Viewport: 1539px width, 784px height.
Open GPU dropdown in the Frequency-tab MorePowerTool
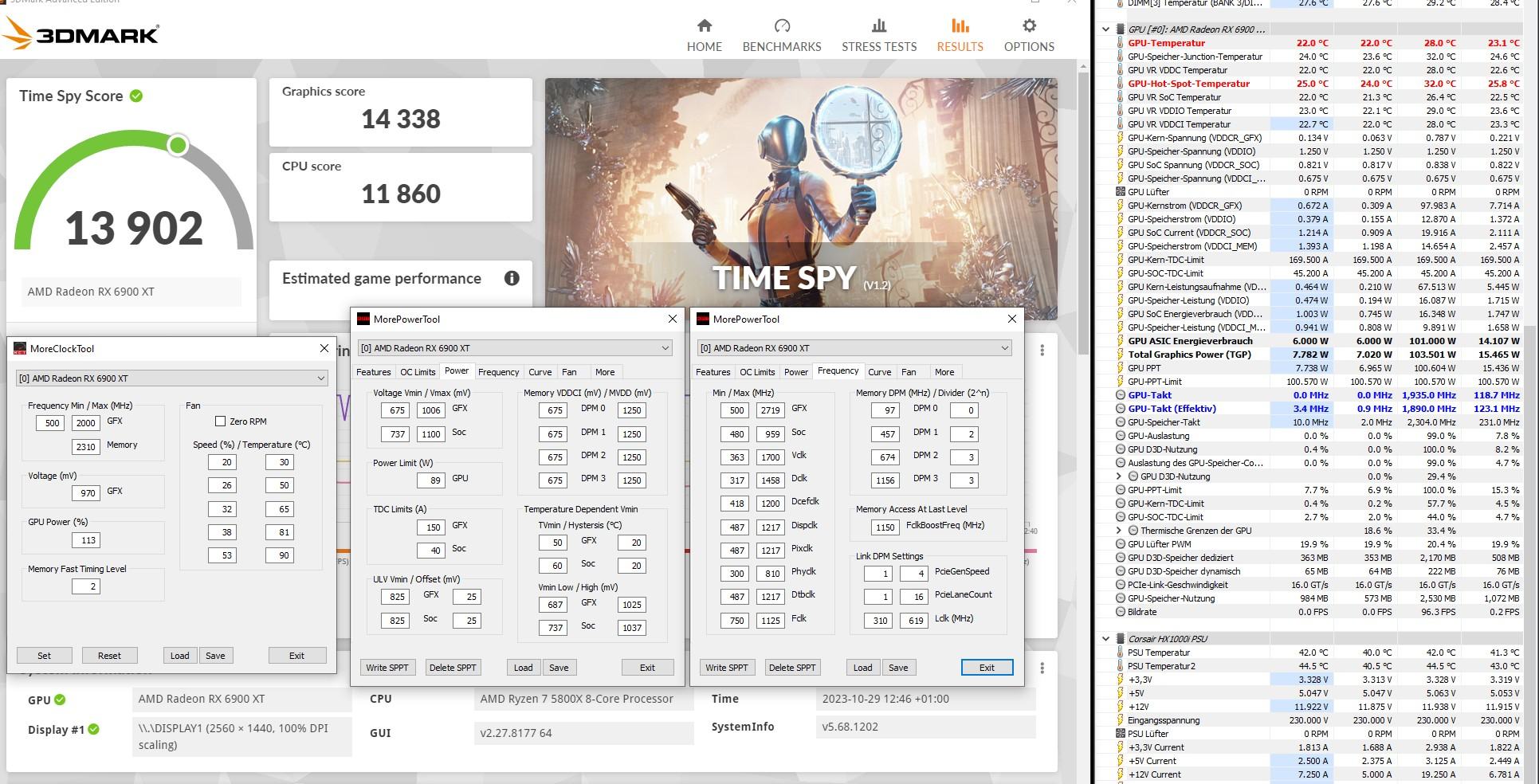coord(854,348)
